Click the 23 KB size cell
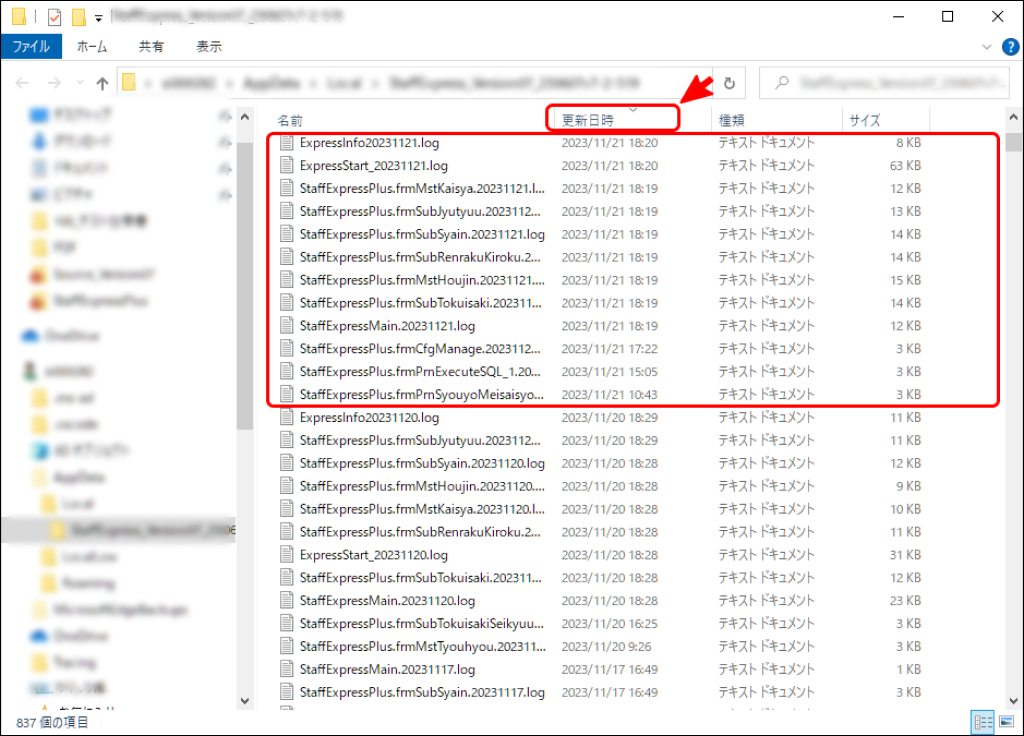 (x=905, y=600)
